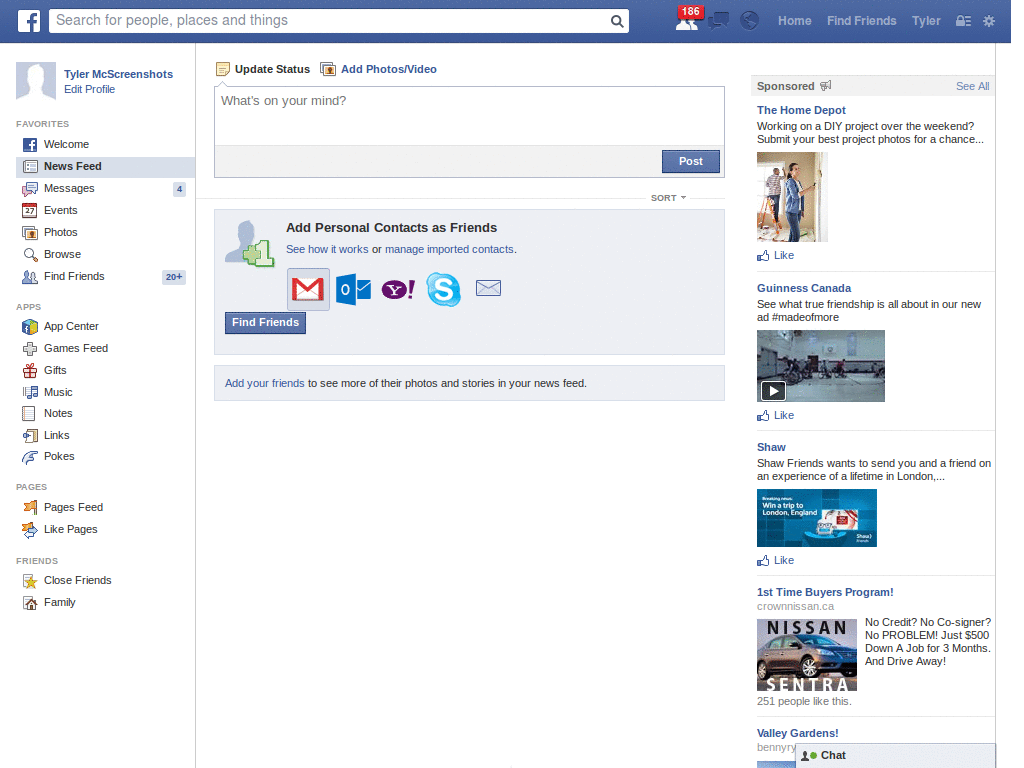
Task: Click manage imported contacts link
Action: coord(449,249)
